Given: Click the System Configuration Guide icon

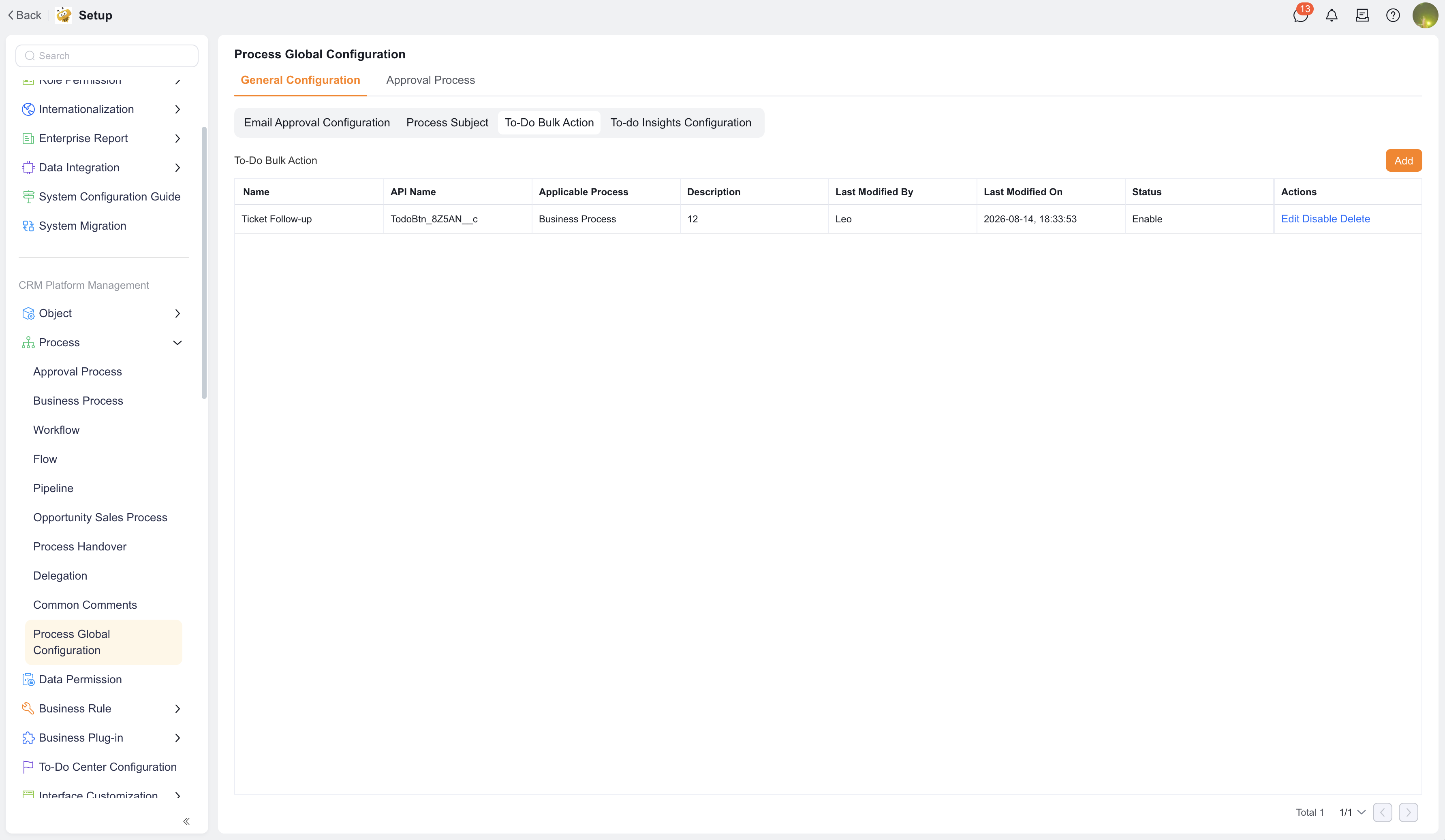Looking at the screenshot, I should [x=28, y=196].
